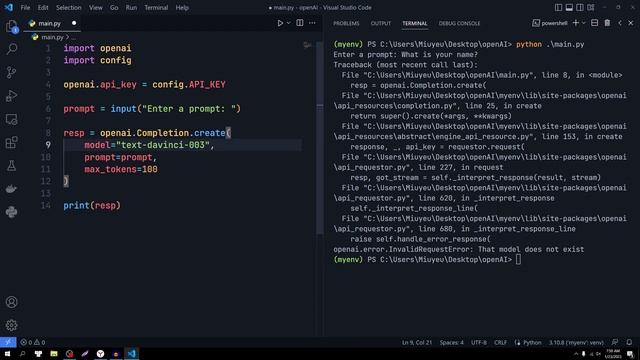
Task: Open the Go menu
Action: point(114,7)
